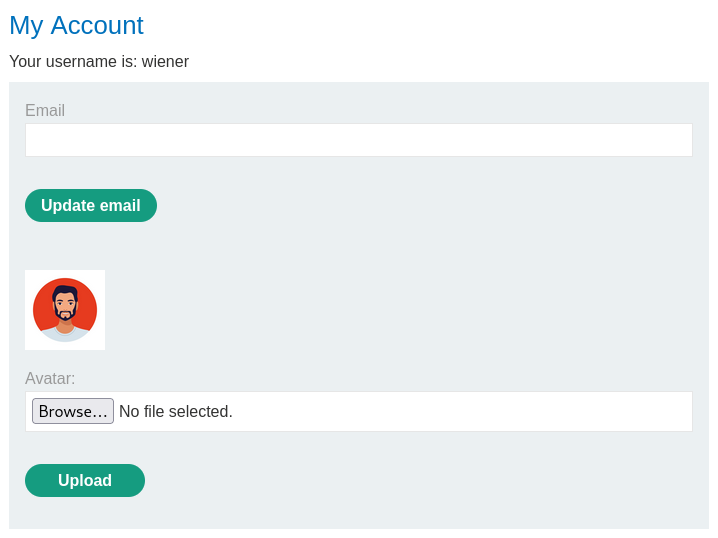Click the Avatar: label
The image size is (718, 538).
pos(50,379)
